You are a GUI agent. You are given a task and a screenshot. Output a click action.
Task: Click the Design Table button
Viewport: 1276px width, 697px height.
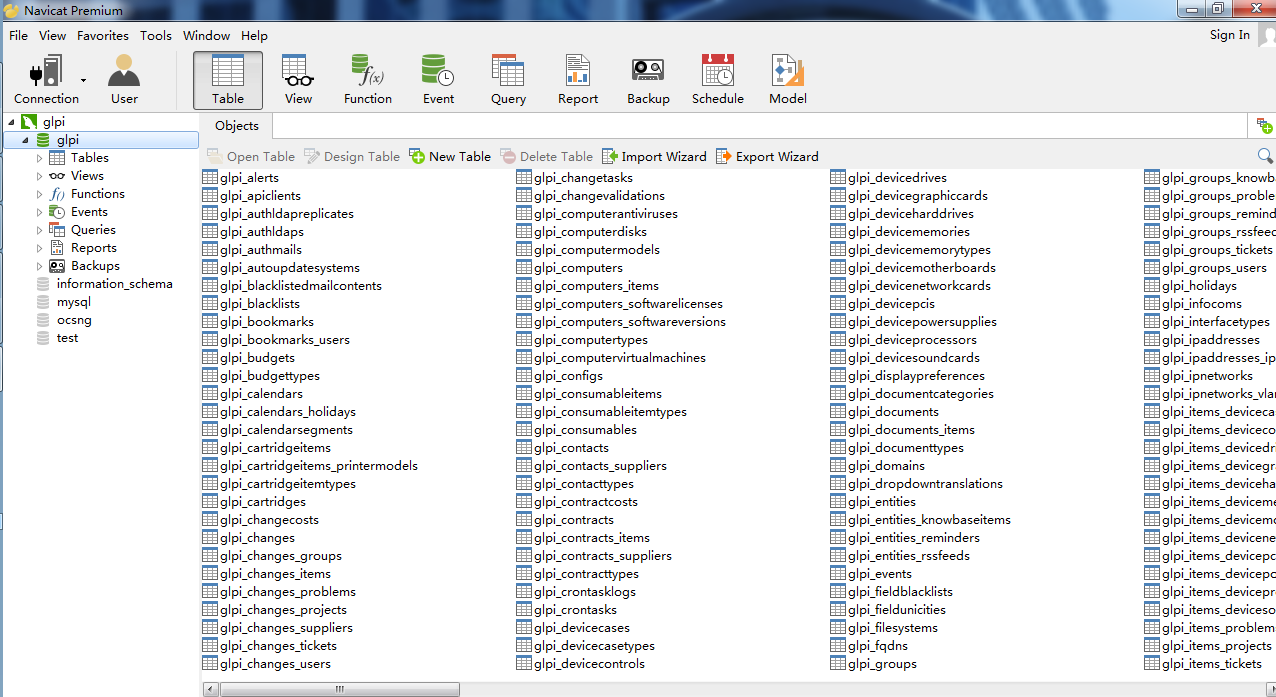pyautogui.click(x=352, y=156)
